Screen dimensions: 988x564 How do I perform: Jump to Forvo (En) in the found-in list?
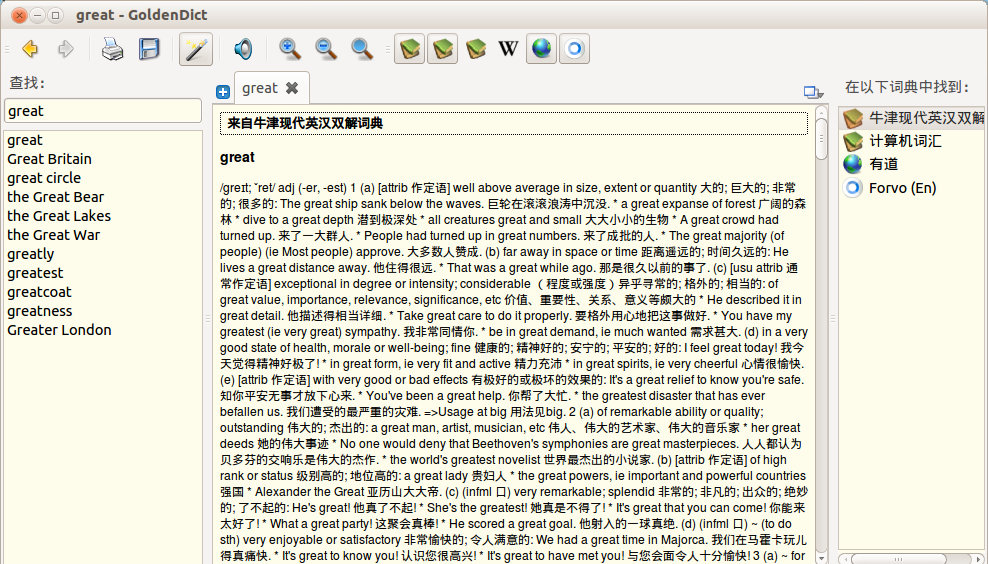(x=912, y=188)
